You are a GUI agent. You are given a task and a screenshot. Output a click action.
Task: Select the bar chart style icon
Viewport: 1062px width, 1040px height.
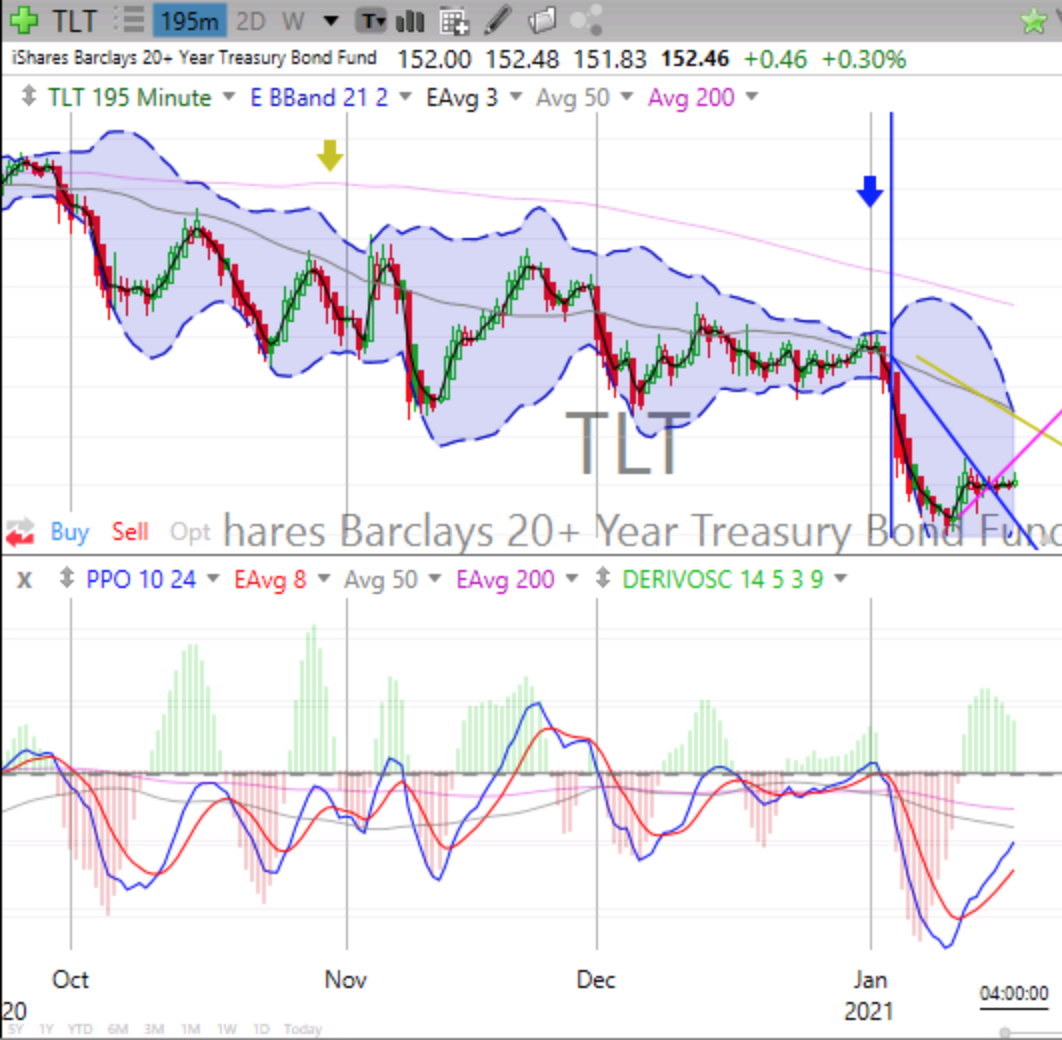coord(410,20)
